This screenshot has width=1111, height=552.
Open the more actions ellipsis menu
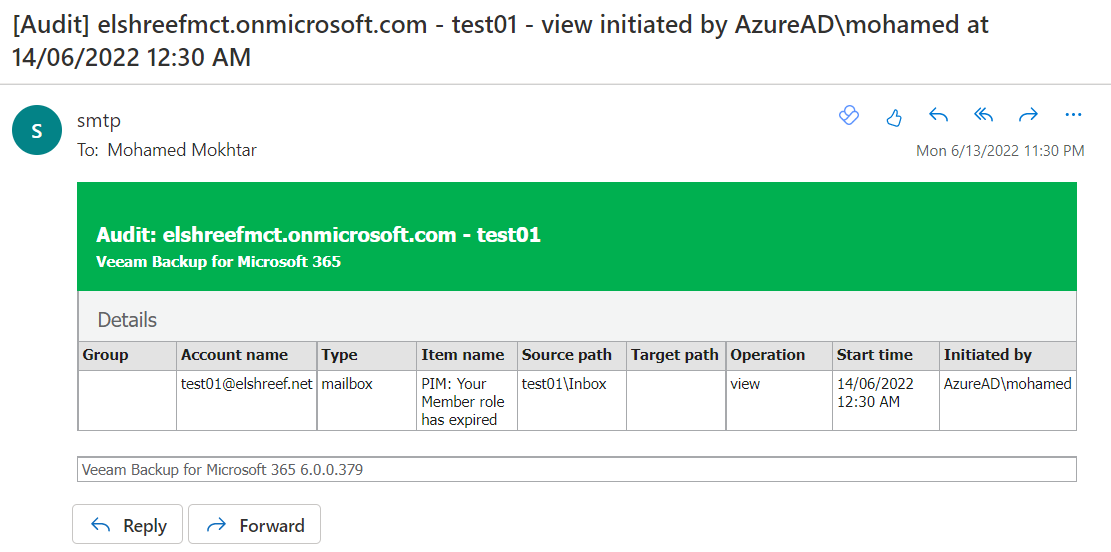pos(1073,115)
